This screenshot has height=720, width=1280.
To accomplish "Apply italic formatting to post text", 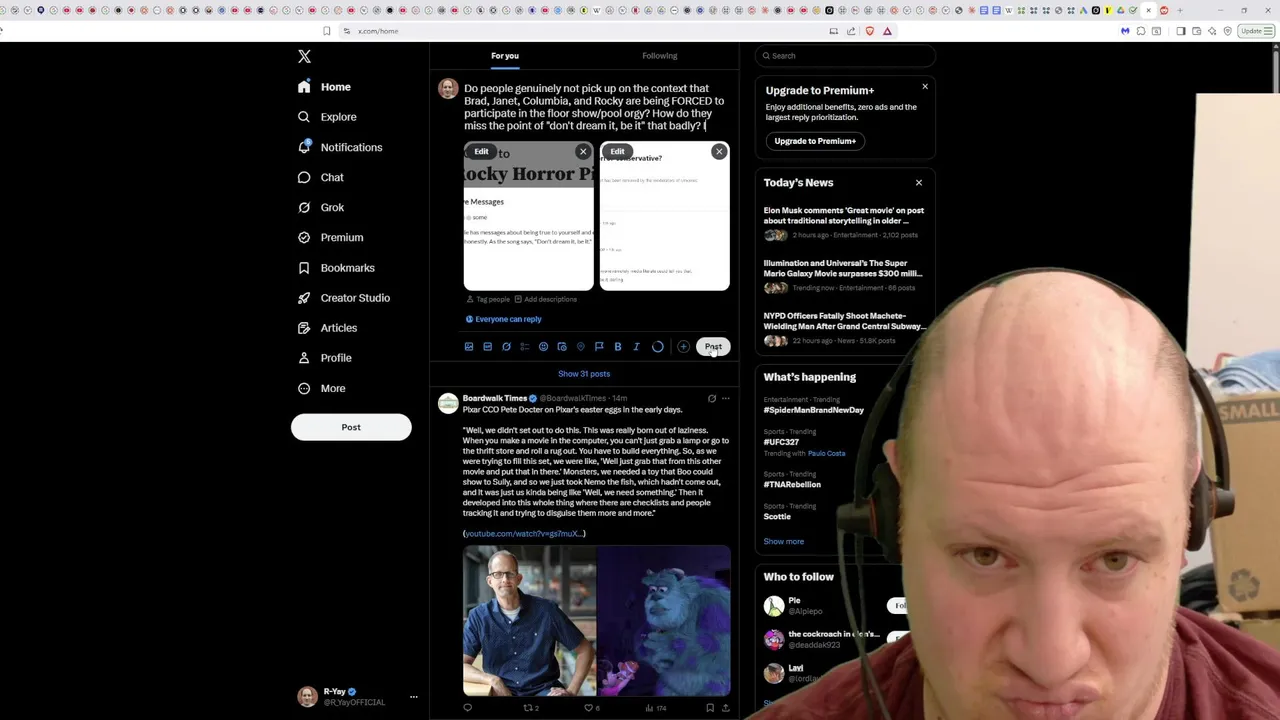I will click(x=636, y=347).
